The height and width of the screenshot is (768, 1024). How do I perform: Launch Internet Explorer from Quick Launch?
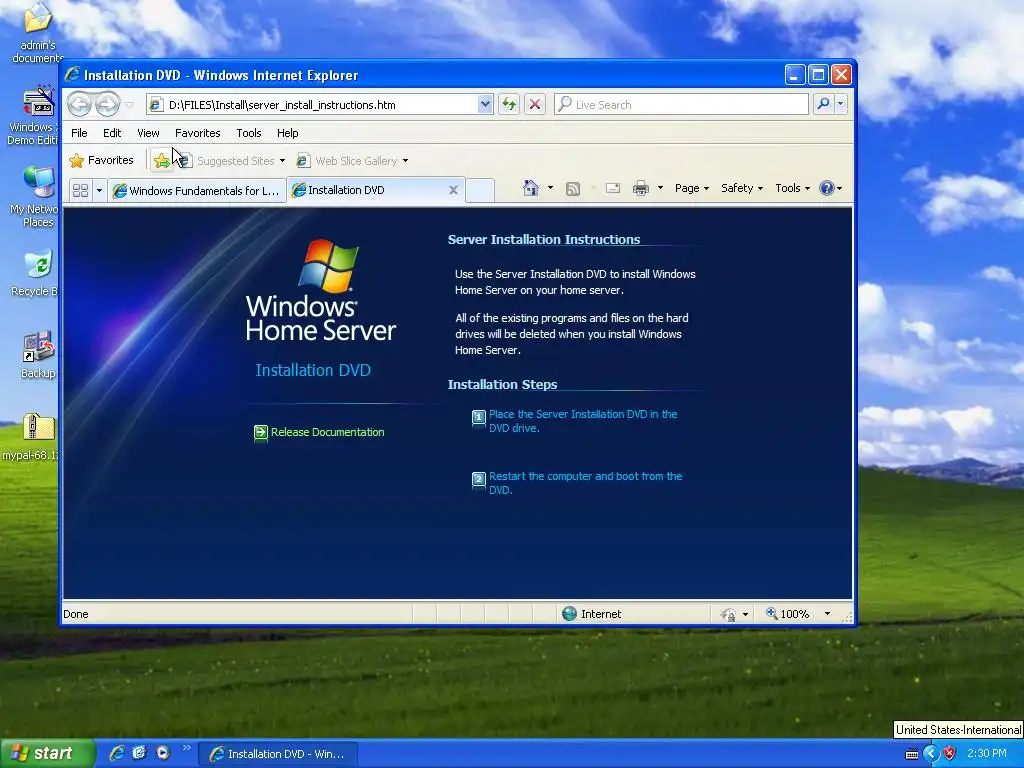(116, 753)
